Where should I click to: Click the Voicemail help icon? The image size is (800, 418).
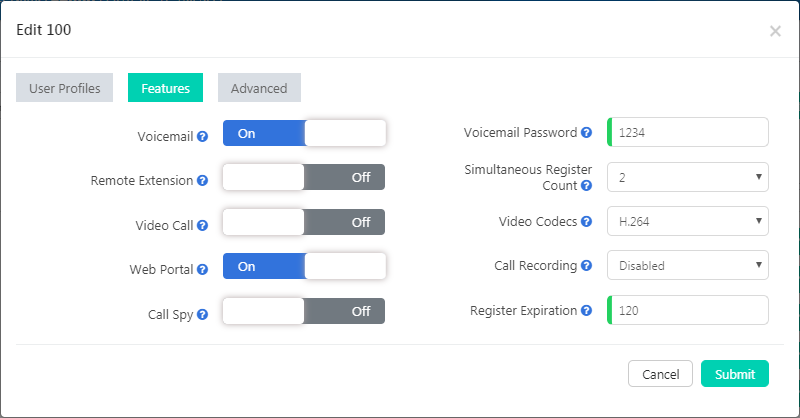202,135
